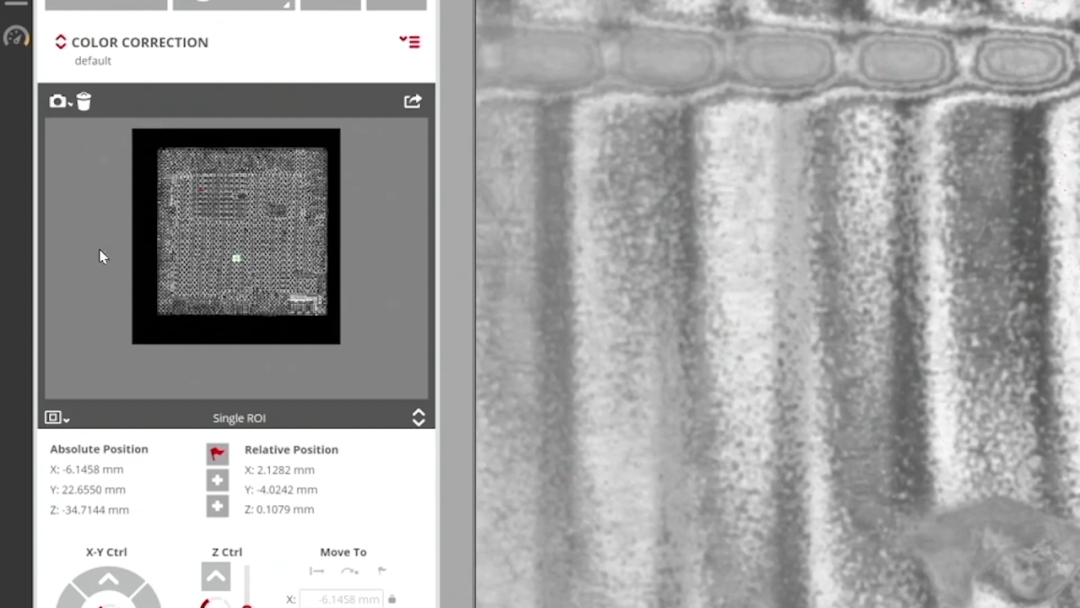
Task: Toggle the lock beside Move To X
Action: (x=392, y=599)
